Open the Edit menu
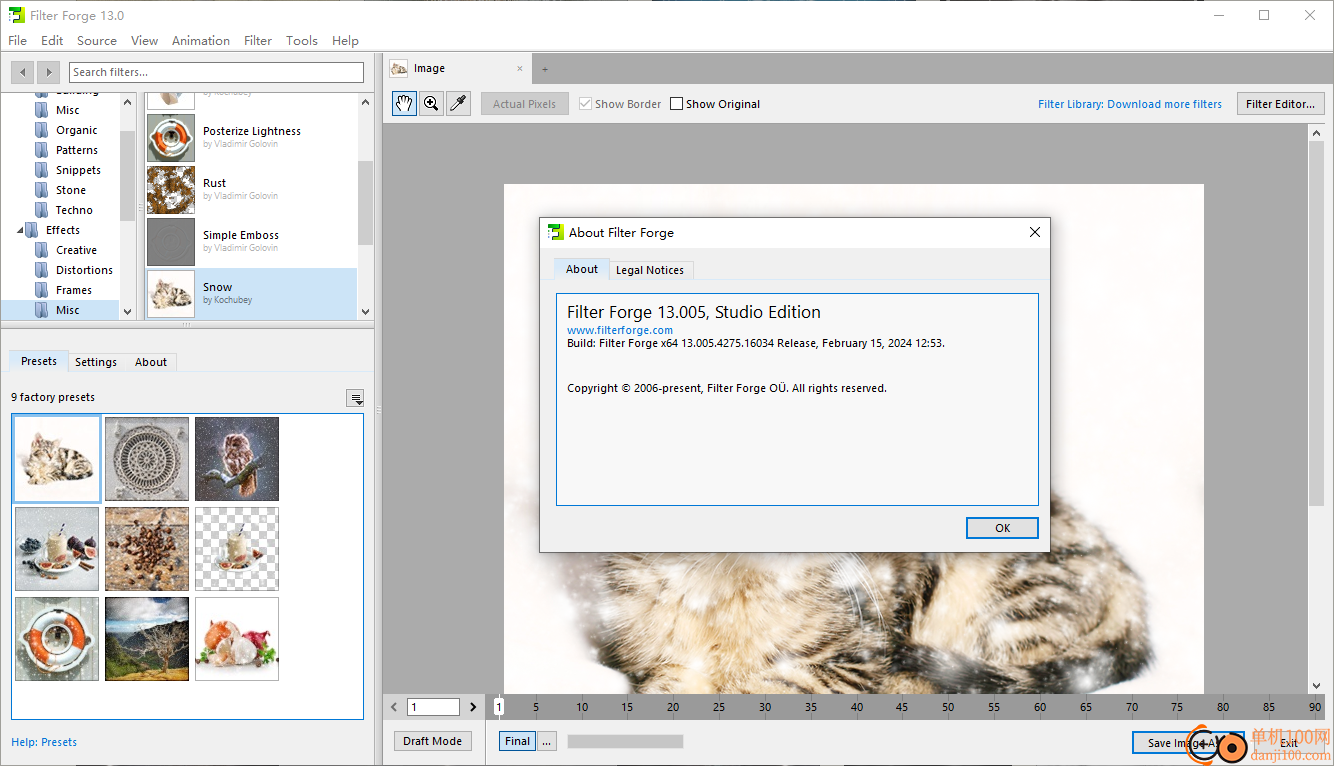The width and height of the screenshot is (1334, 766). coord(52,41)
